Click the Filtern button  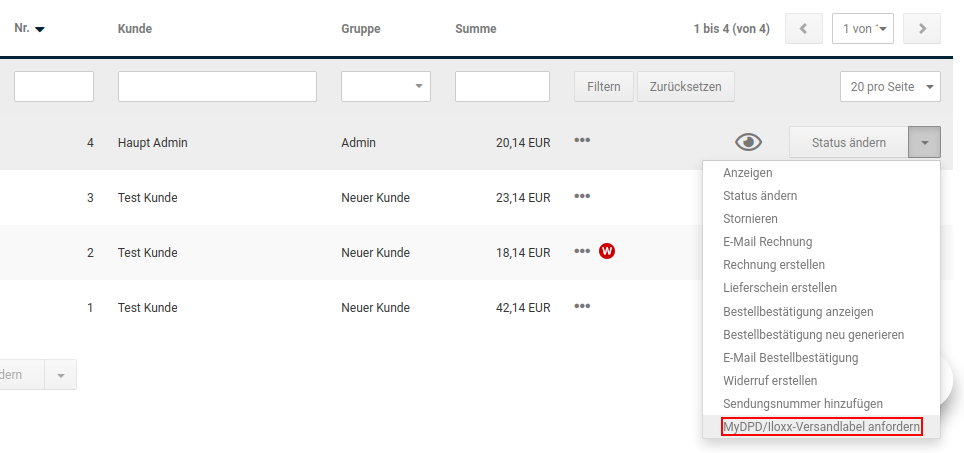604,87
